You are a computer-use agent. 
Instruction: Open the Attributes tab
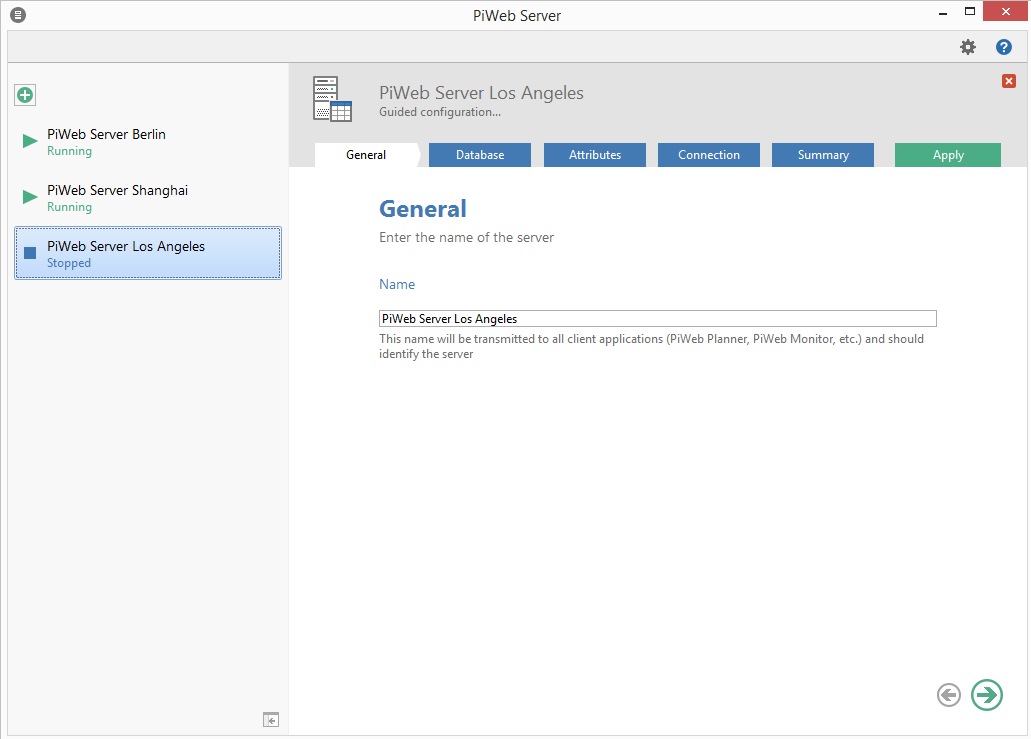point(595,155)
